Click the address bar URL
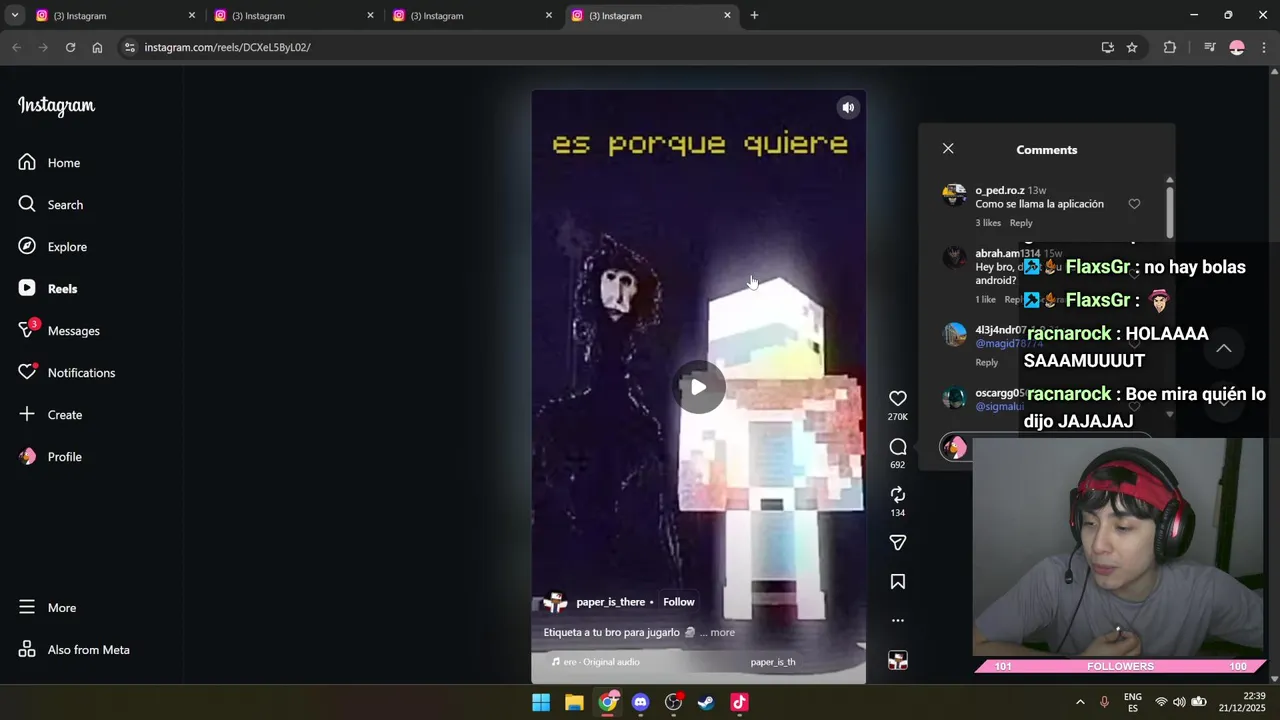The height and width of the screenshot is (720, 1280). point(227,47)
